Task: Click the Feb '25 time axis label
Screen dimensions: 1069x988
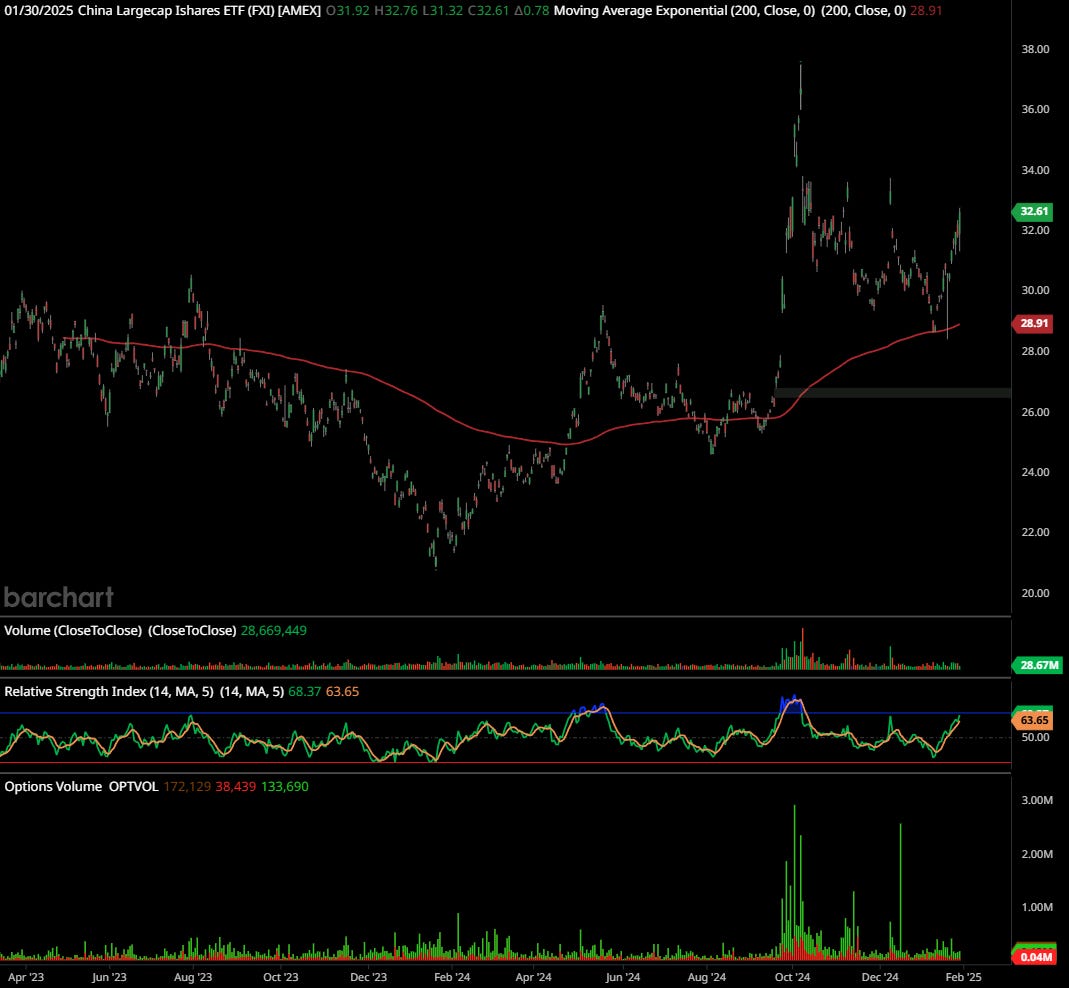Action: tap(963, 977)
